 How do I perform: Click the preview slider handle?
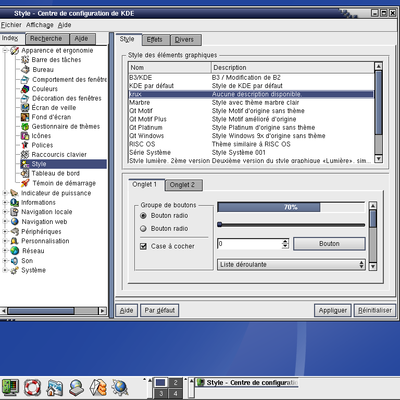(x=220, y=225)
